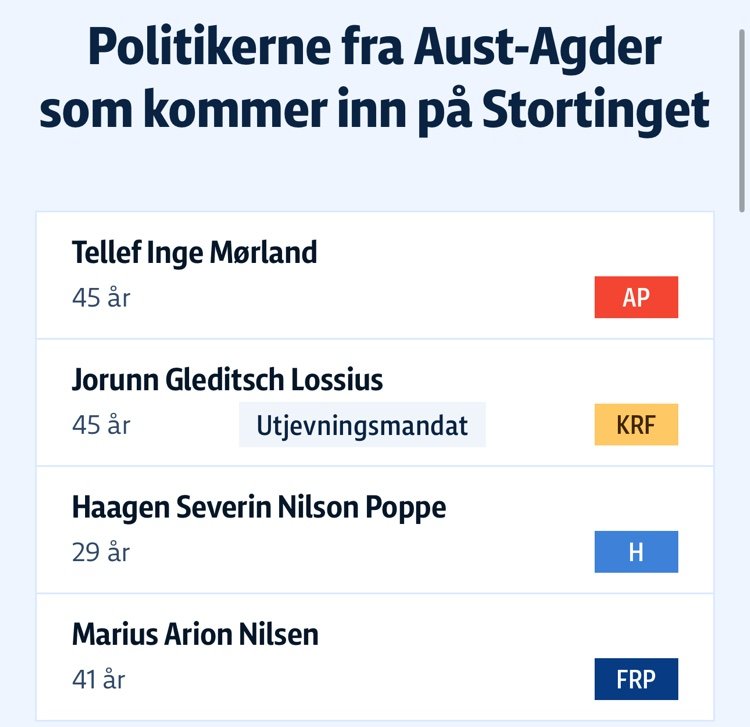This screenshot has height=727, width=750.
Task: Open Haagen Severin Nilson Poppe's name
Action: pyautogui.click(x=259, y=507)
